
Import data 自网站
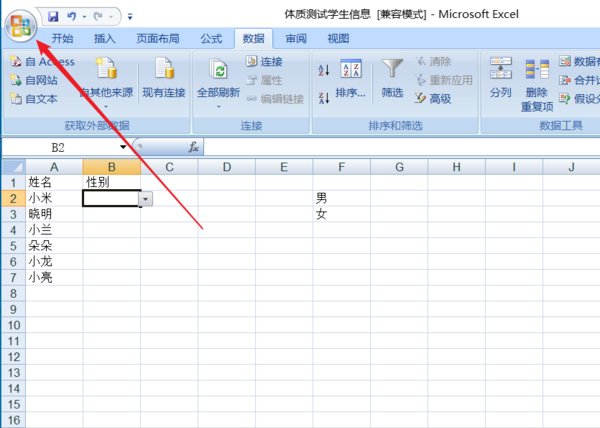point(34,80)
